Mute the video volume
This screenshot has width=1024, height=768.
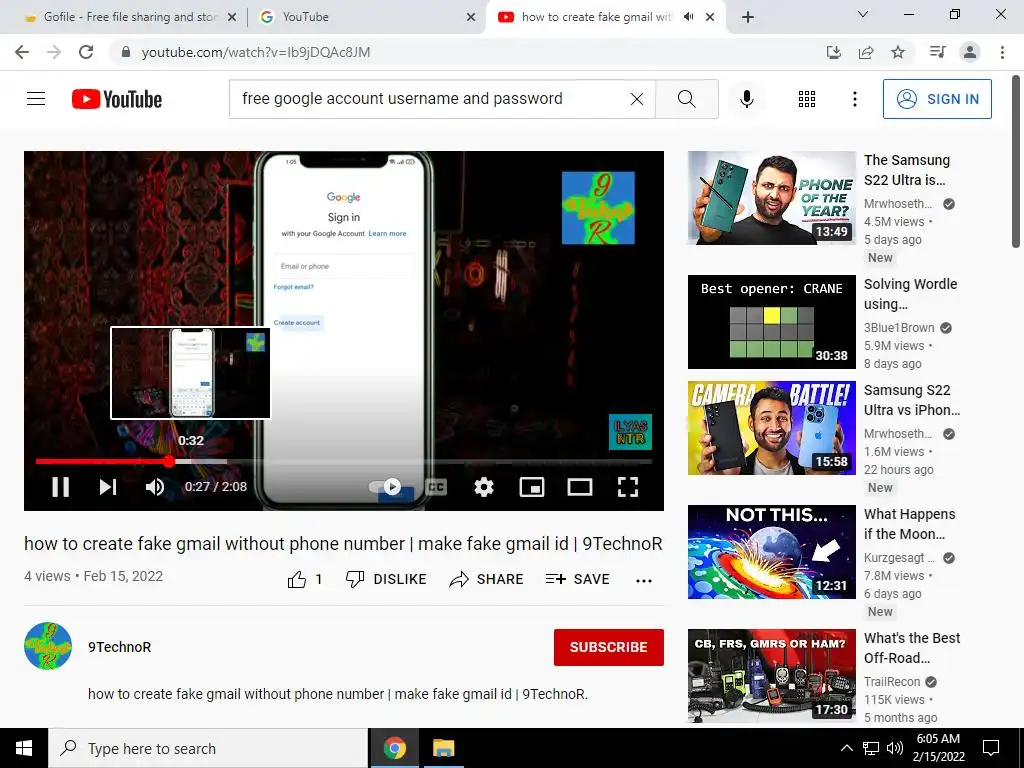(155, 487)
